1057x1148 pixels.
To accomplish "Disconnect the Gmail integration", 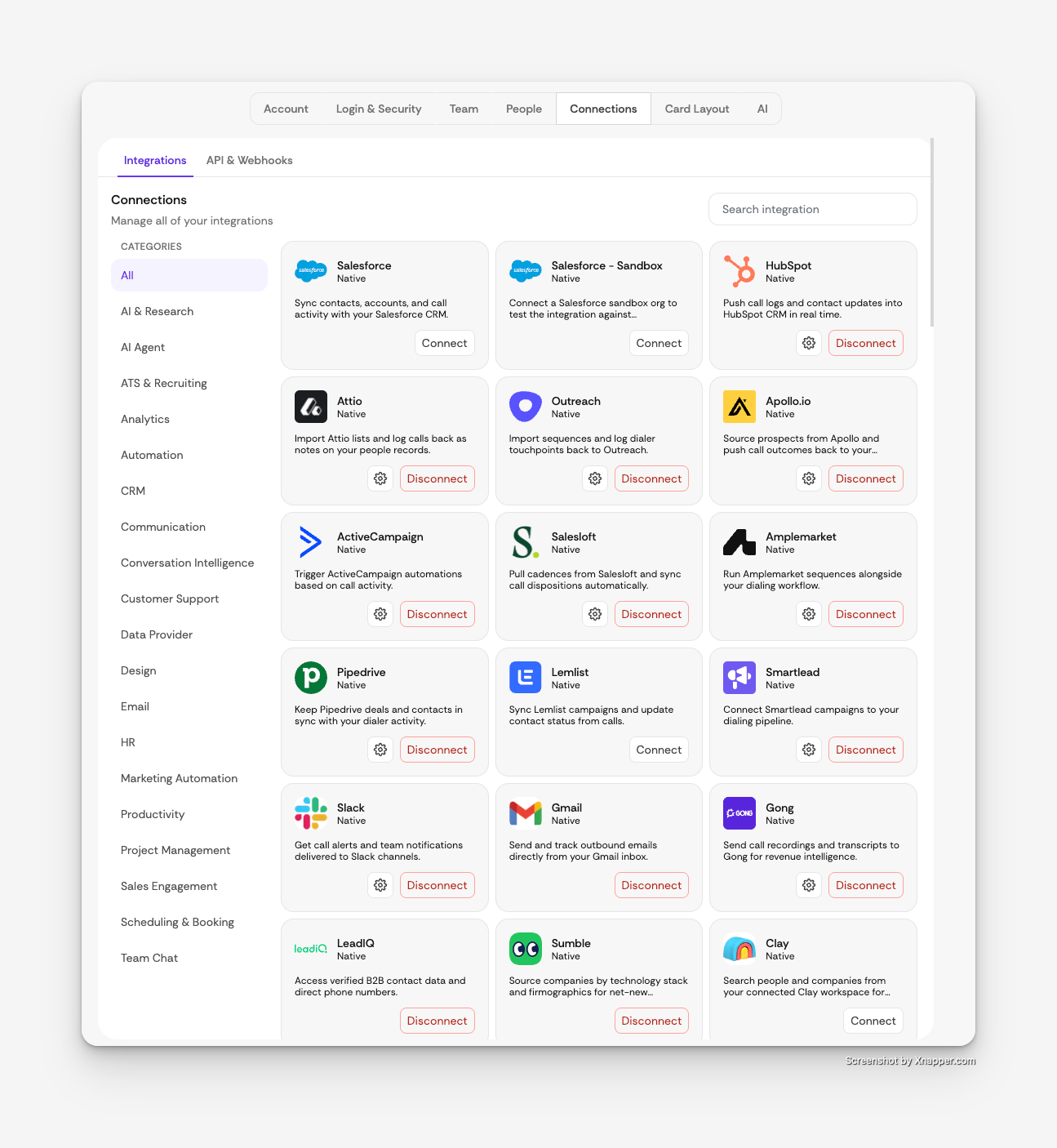I will (651, 885).
